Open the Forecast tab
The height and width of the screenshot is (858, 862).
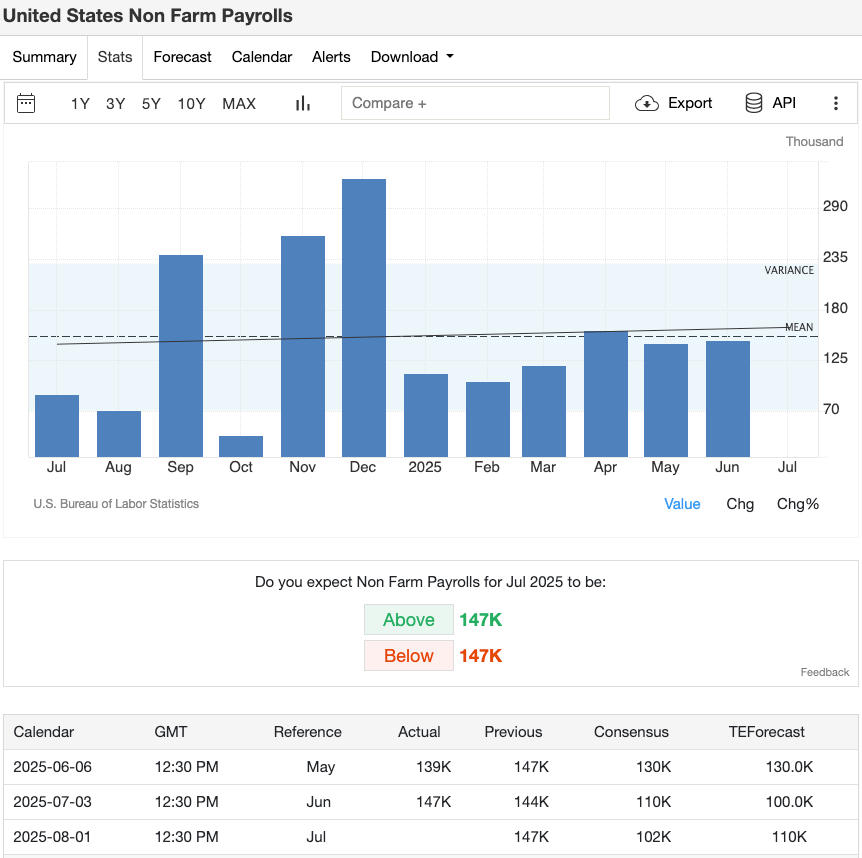[x=182, y=57]
